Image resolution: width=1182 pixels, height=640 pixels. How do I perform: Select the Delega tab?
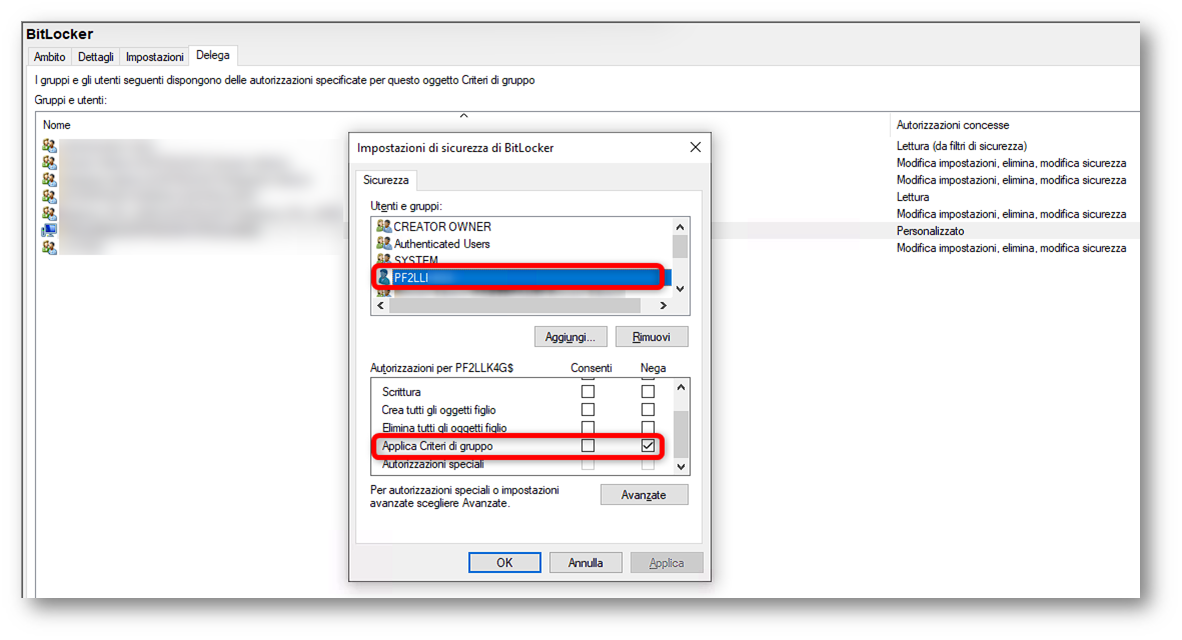tap(213, 55)
